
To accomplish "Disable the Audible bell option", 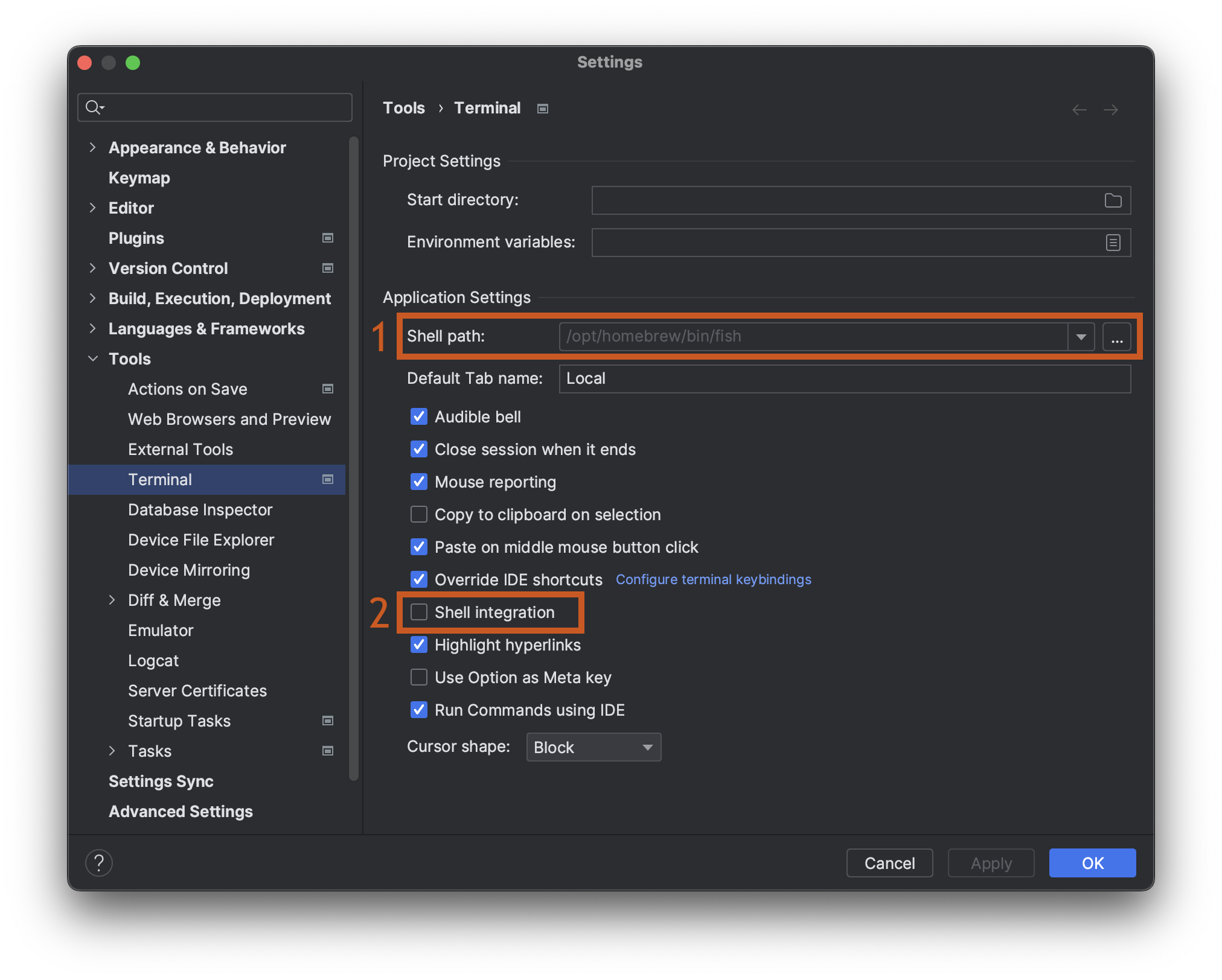I will click(418, 416).
